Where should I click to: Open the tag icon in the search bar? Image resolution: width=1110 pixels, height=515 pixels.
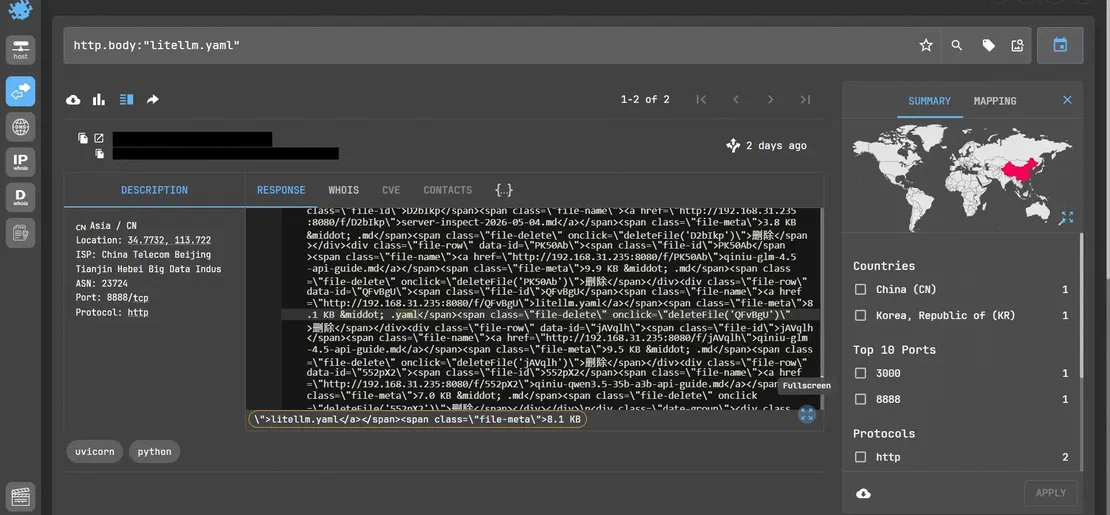[x=988, y=45]
